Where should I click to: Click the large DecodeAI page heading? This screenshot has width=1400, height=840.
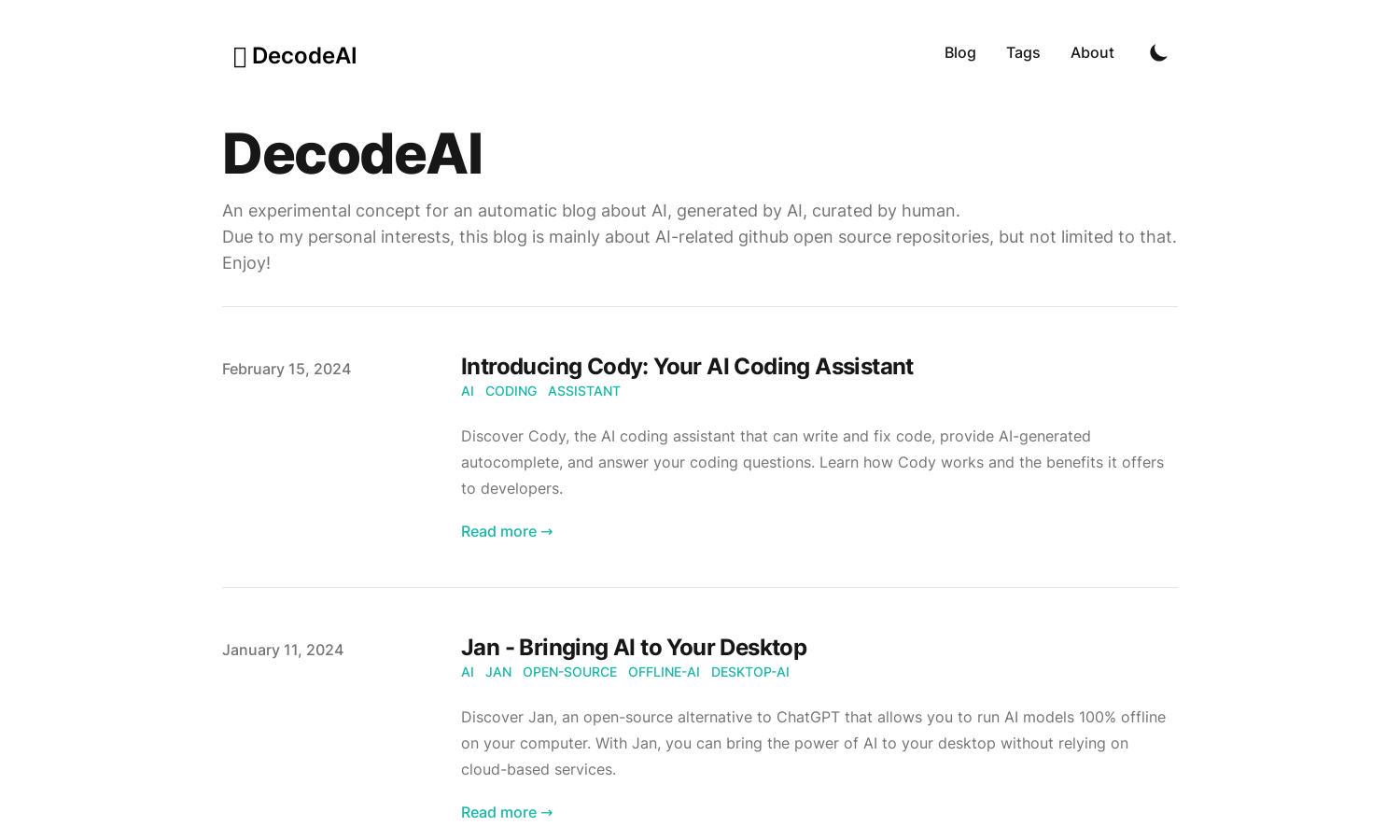(x=353, y=154)
